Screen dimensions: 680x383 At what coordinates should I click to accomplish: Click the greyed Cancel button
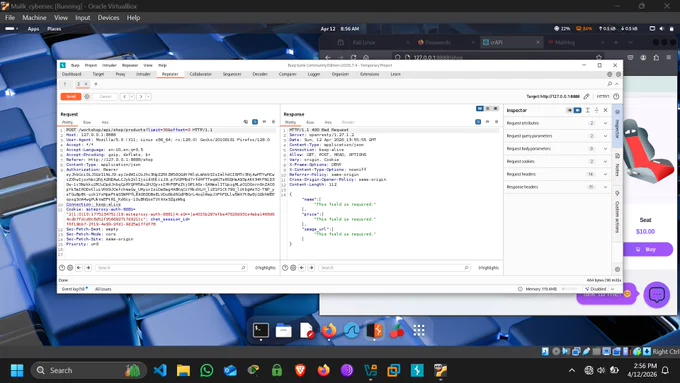[105, 96]
